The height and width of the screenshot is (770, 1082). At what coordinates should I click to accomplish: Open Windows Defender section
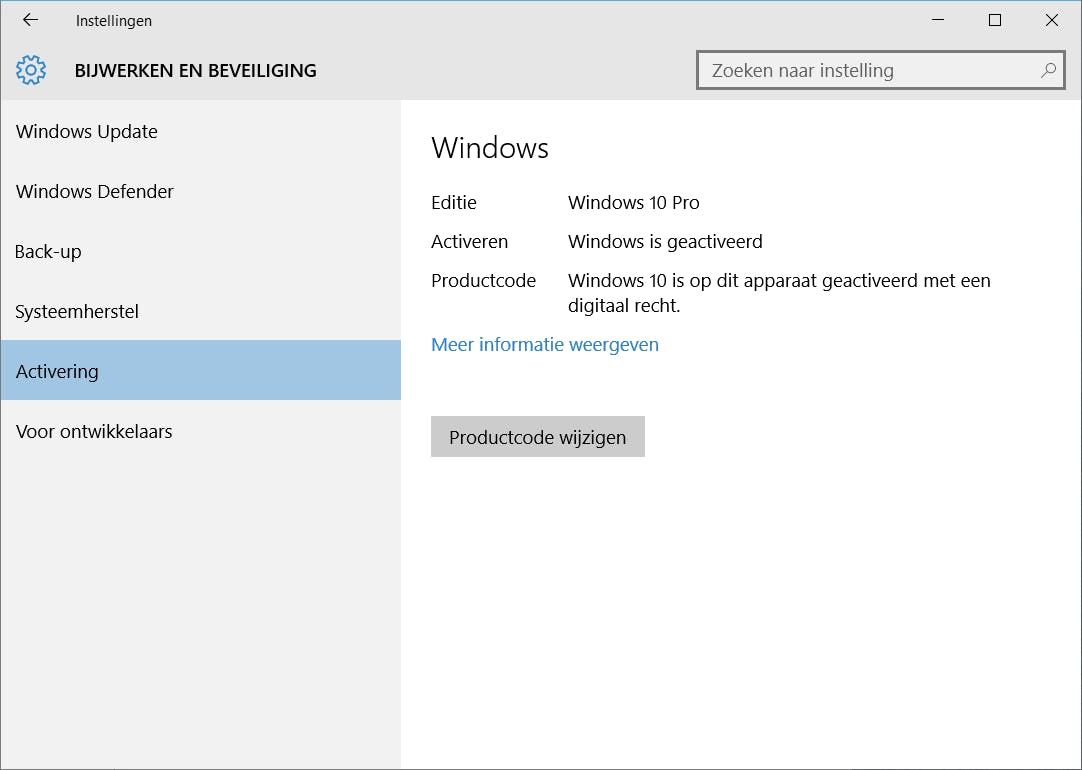click(200, 191)
